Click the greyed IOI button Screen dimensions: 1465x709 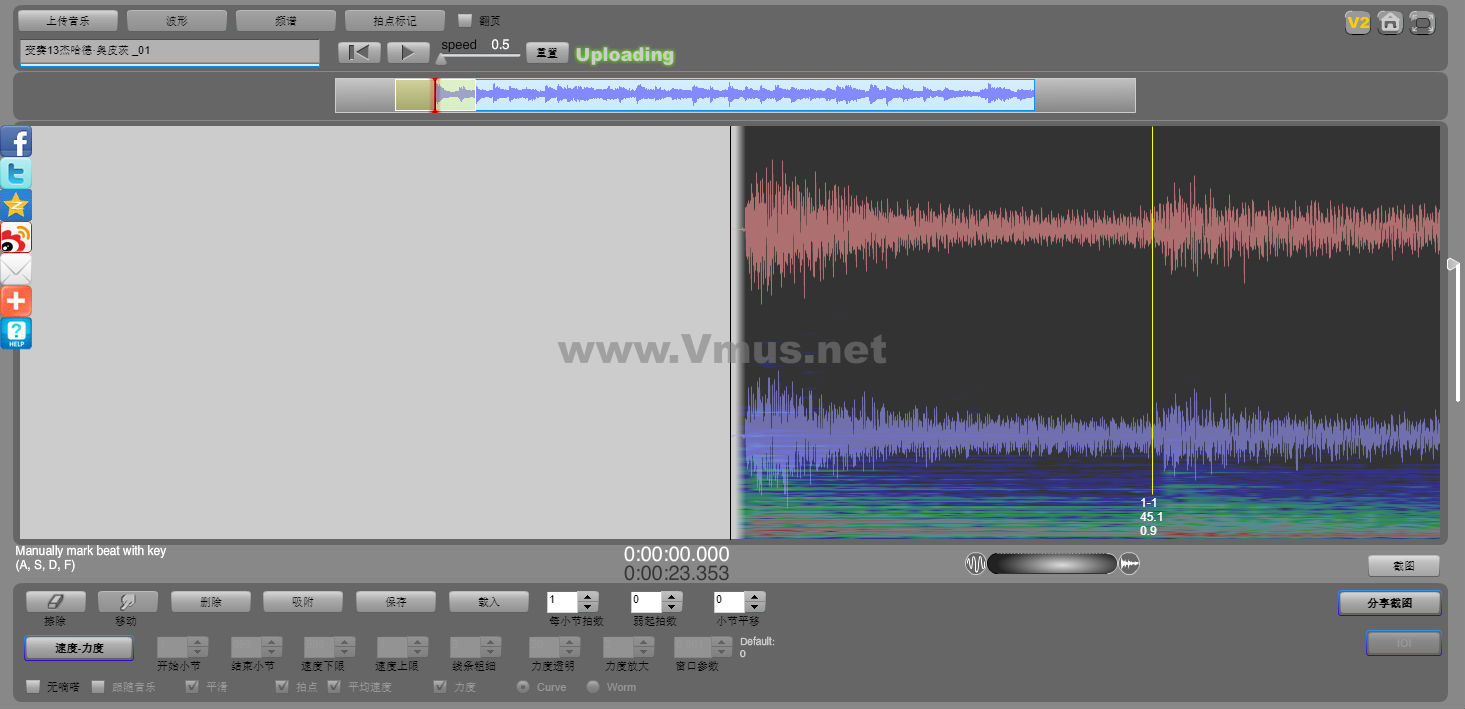pyautogui.click(x=1404, y=643)
